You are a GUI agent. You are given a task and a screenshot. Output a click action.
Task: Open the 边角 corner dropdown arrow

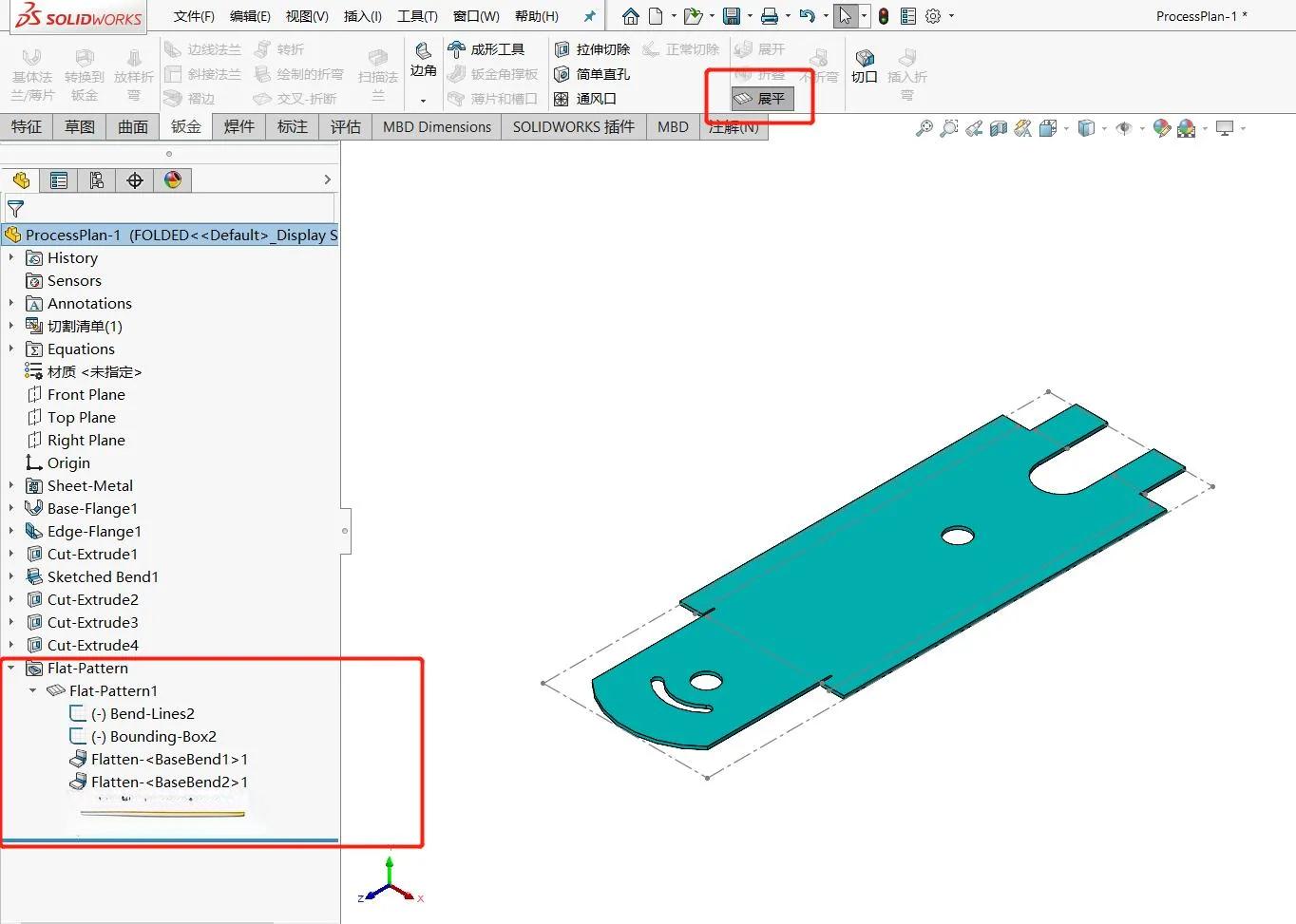point(423,100)
